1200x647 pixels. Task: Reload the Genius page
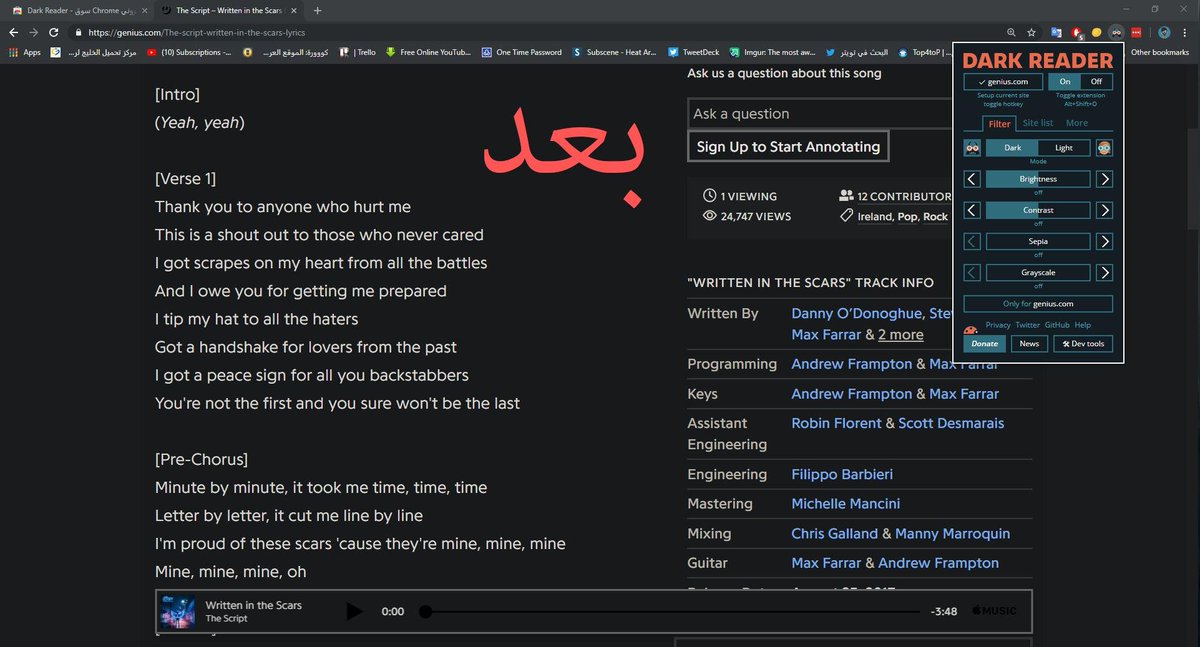pyautogui.click(x=54, y=32)
